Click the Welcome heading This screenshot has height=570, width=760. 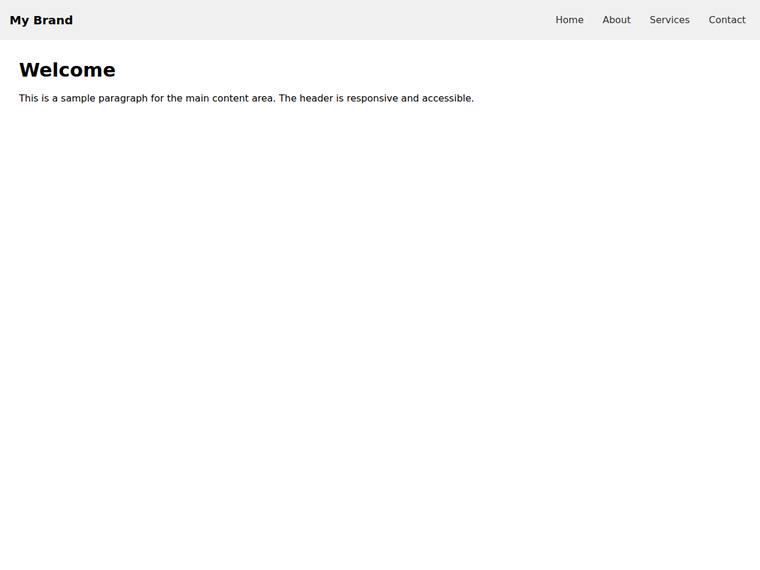67,70
